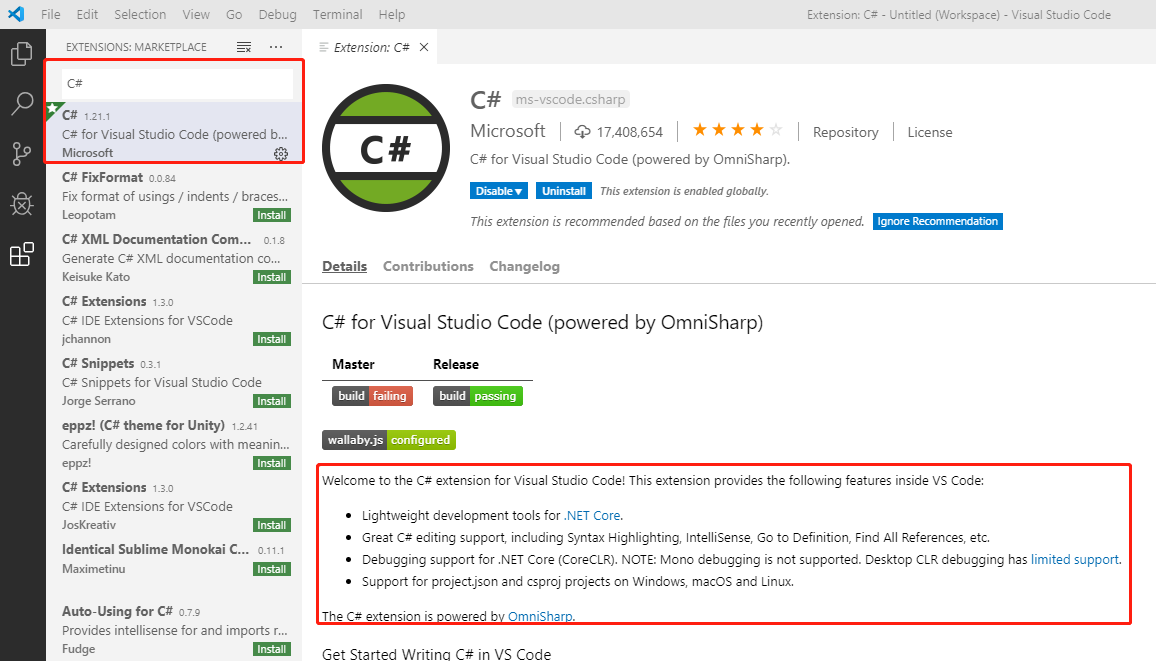Install C# Extensions by JosKreativ

[x=272, y=525]
